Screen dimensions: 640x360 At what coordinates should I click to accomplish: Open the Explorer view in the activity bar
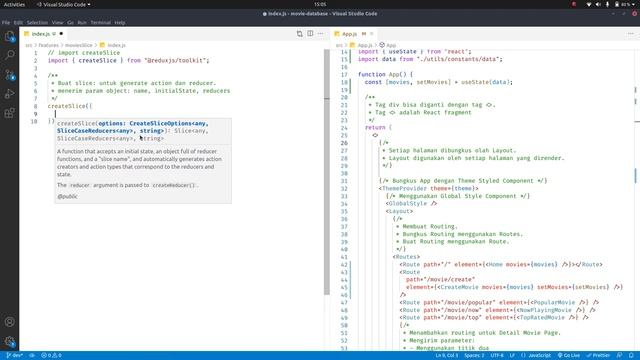9,37
